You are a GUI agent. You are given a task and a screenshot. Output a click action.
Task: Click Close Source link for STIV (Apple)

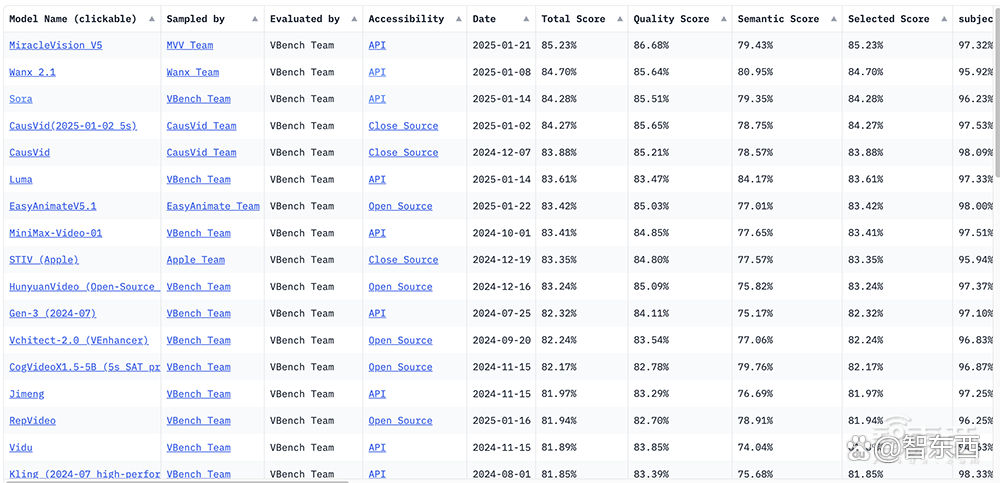click(x=403, y=260)
